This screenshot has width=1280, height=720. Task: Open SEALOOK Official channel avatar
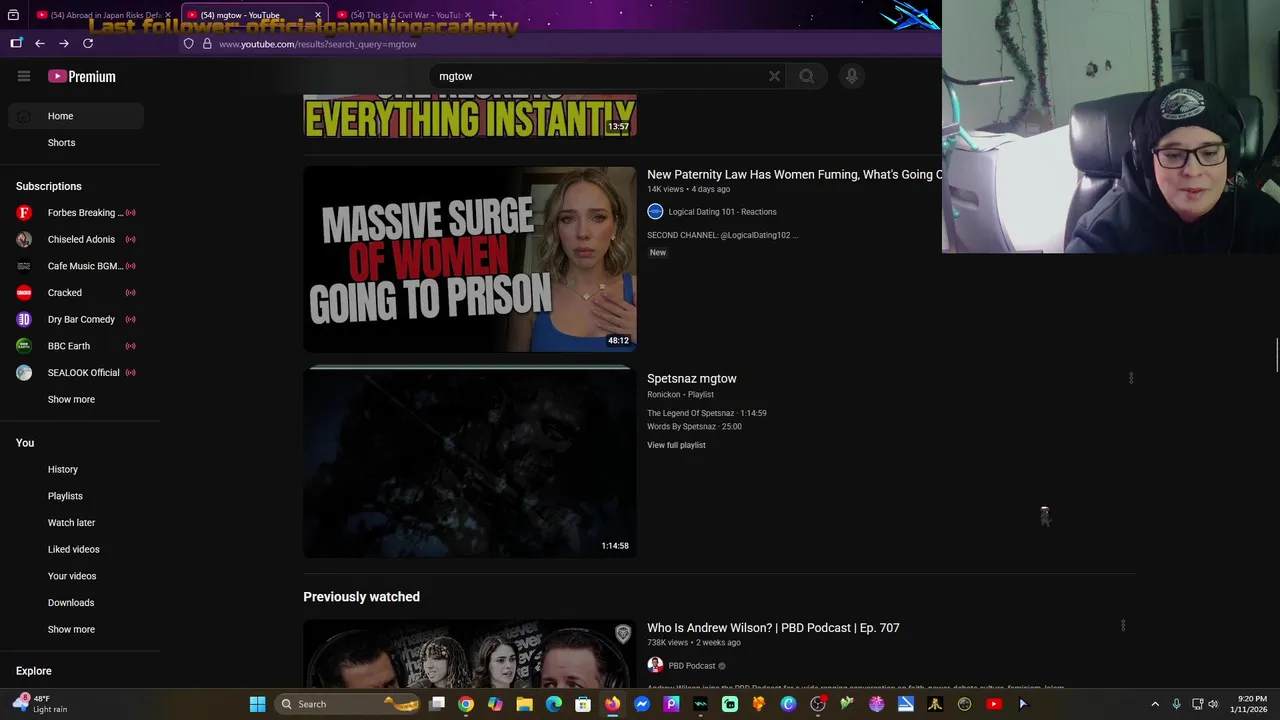click(24, 372)
